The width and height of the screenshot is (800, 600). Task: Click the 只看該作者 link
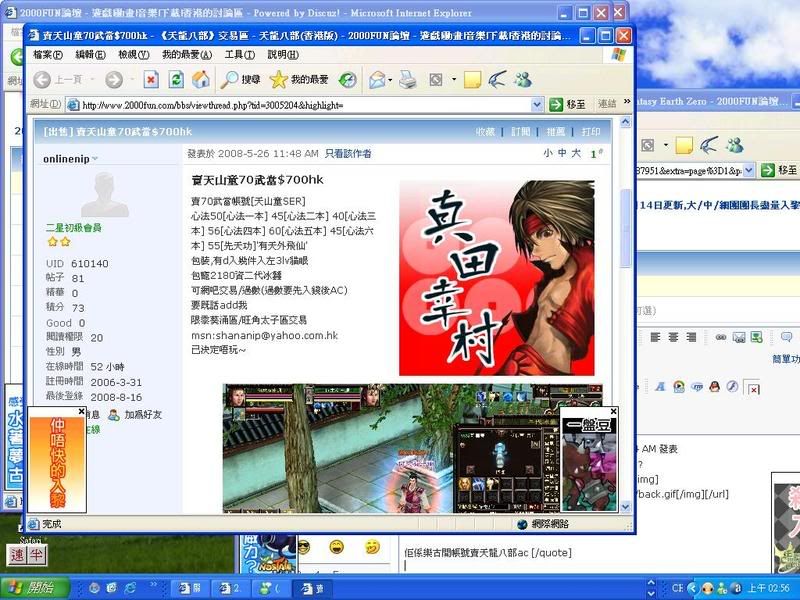coord(348,154)
